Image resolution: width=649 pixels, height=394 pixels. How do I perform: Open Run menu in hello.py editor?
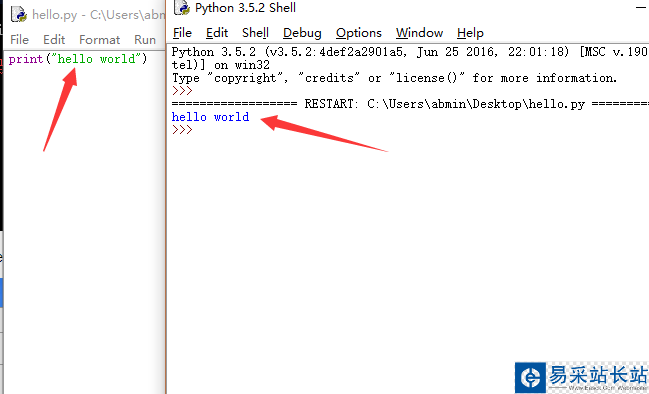[145, 40]
